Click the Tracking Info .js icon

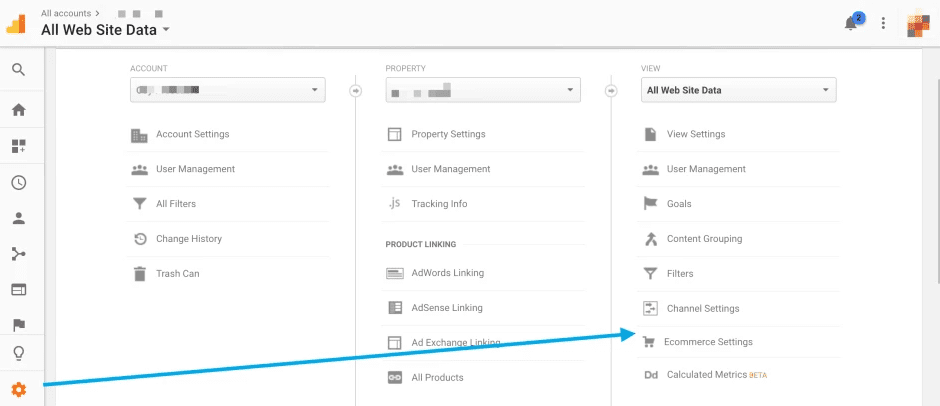click(x=394, y=204)
